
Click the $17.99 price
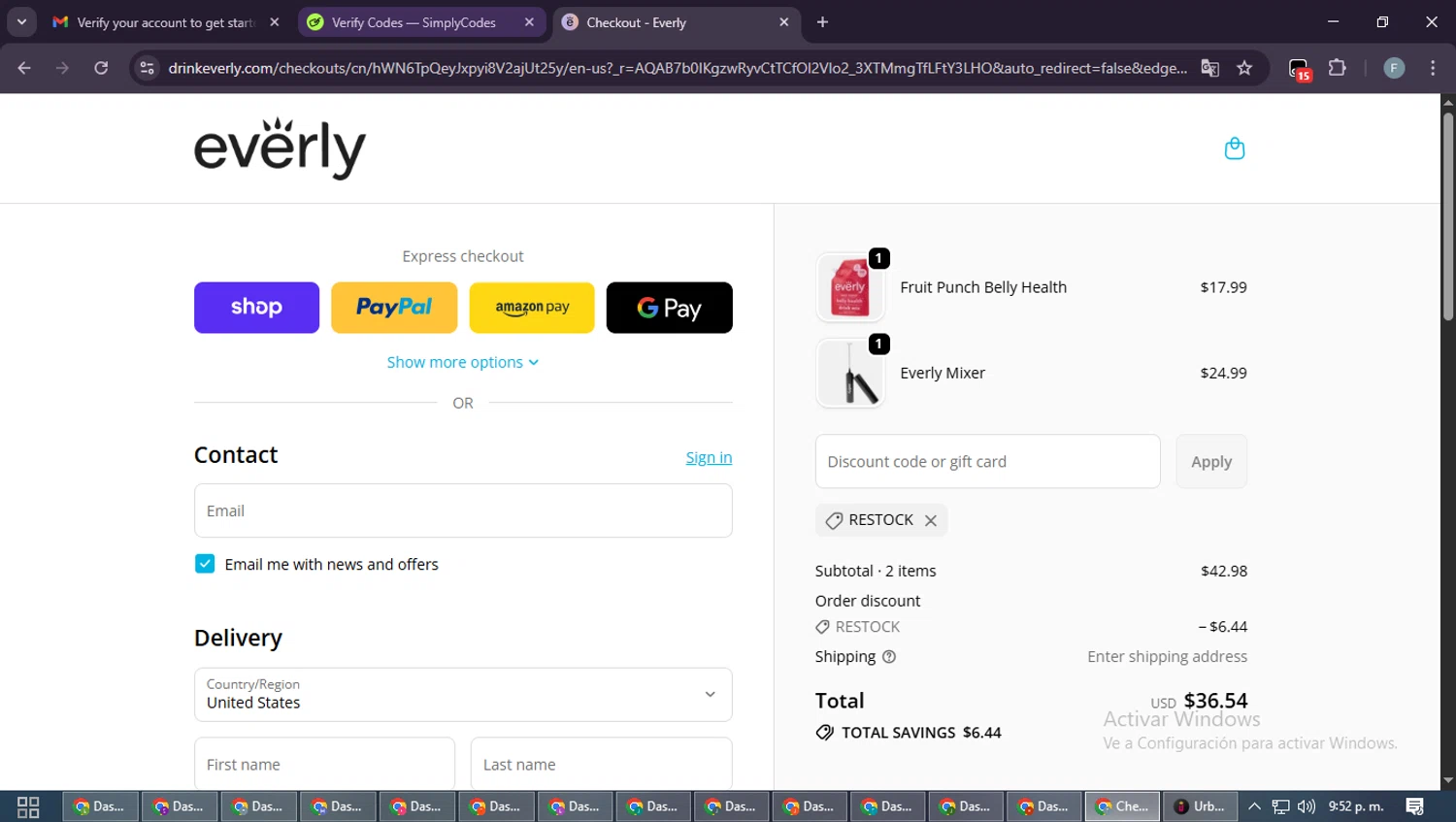pyautogui.click(x=1223, y=287)
